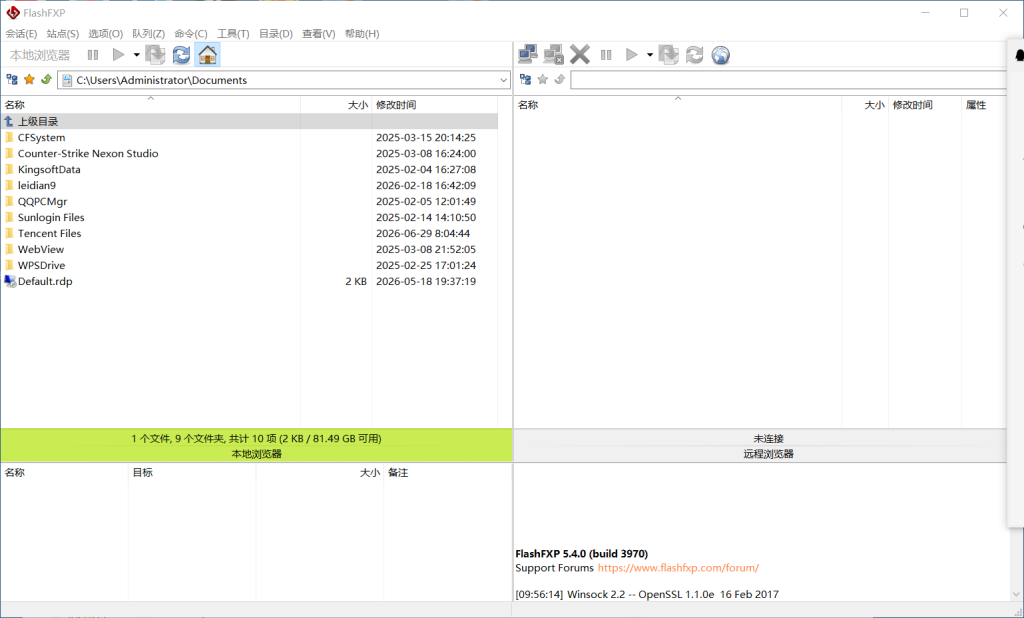Select the QQPCMgr folder
Image resolution: width=1024 pixels, height=618 pixels.
[x=249, y=201]
